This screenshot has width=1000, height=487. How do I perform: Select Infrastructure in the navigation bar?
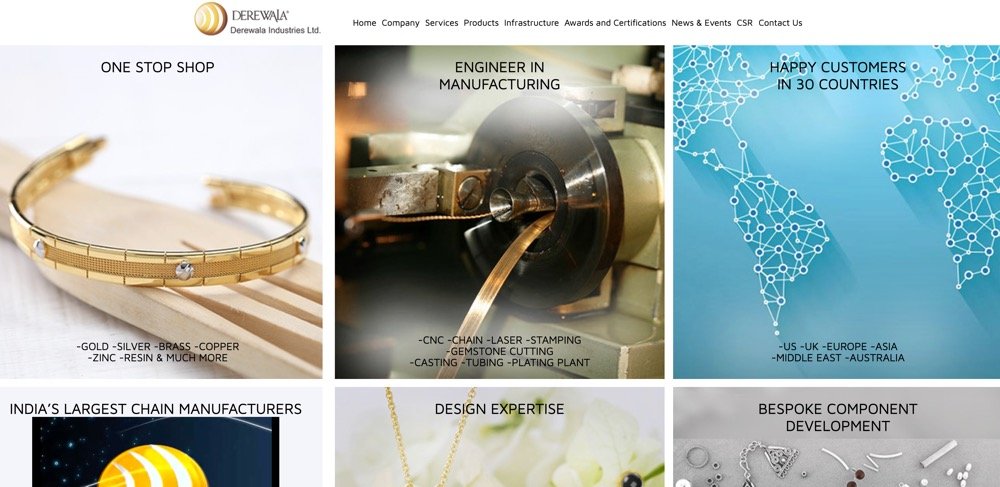tap(531, 23)
